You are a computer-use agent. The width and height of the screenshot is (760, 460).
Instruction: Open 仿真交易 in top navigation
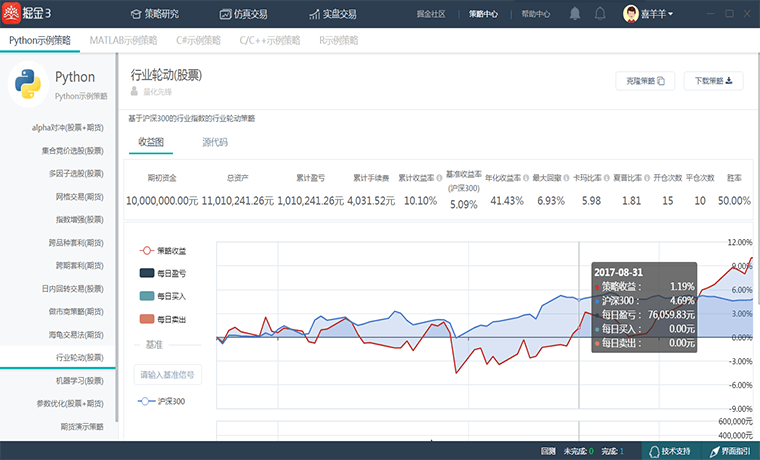point(243,14)
